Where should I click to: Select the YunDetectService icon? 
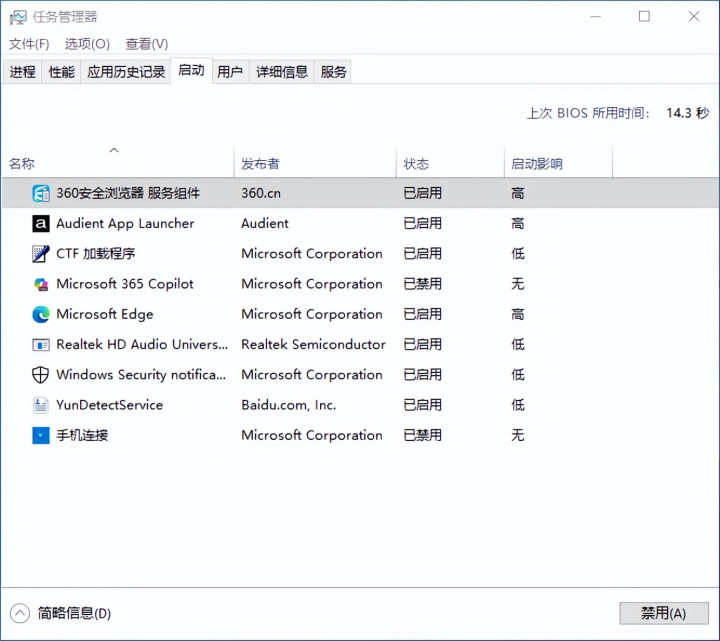tap(41, 405)
